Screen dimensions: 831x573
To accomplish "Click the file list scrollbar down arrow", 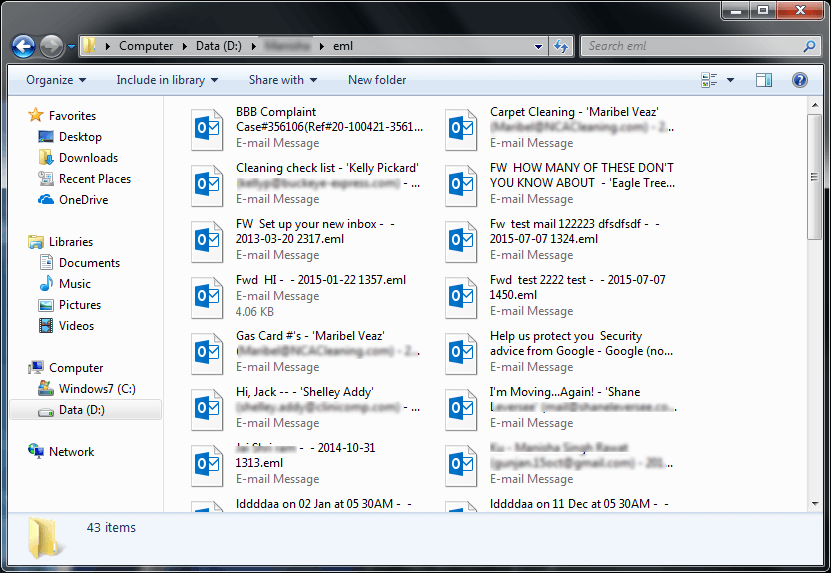I will coord(815,504).
